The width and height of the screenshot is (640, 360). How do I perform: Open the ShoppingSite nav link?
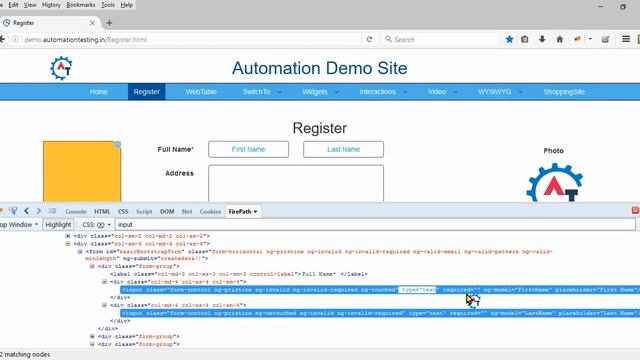(564, 92)
